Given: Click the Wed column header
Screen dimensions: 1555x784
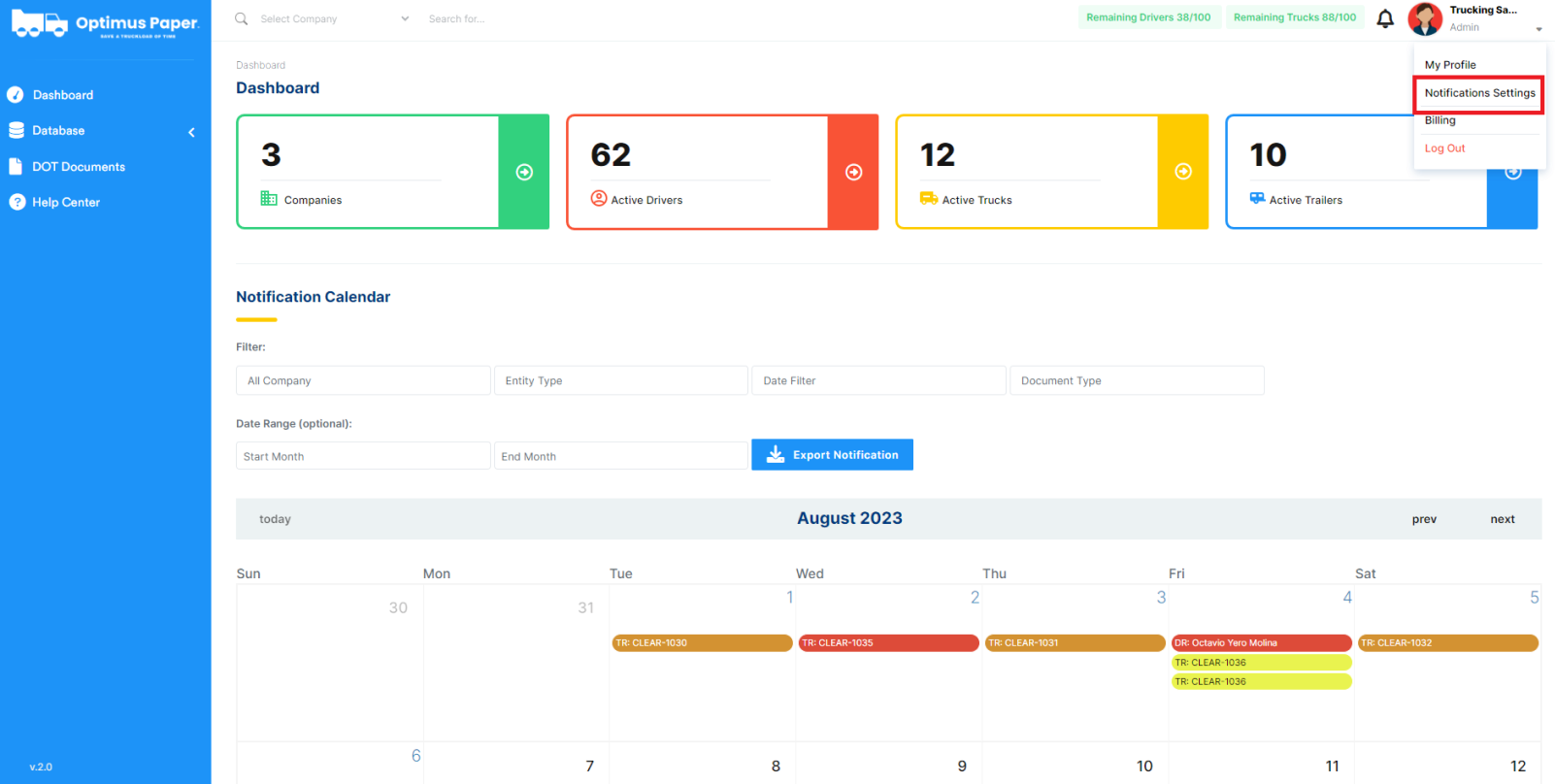Looking at the screenshot, I should 810,573.
